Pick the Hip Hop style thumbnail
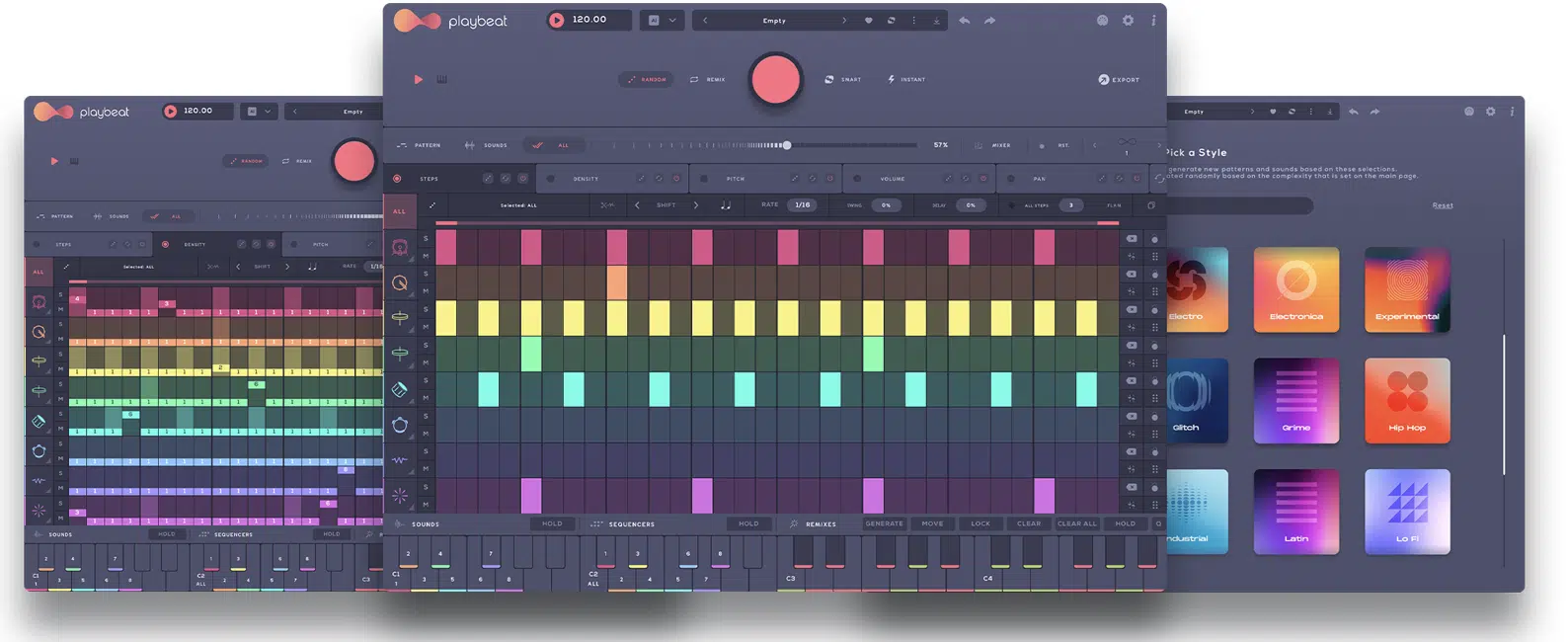This screenshot has width=1568, height=642. [1407, 400]
